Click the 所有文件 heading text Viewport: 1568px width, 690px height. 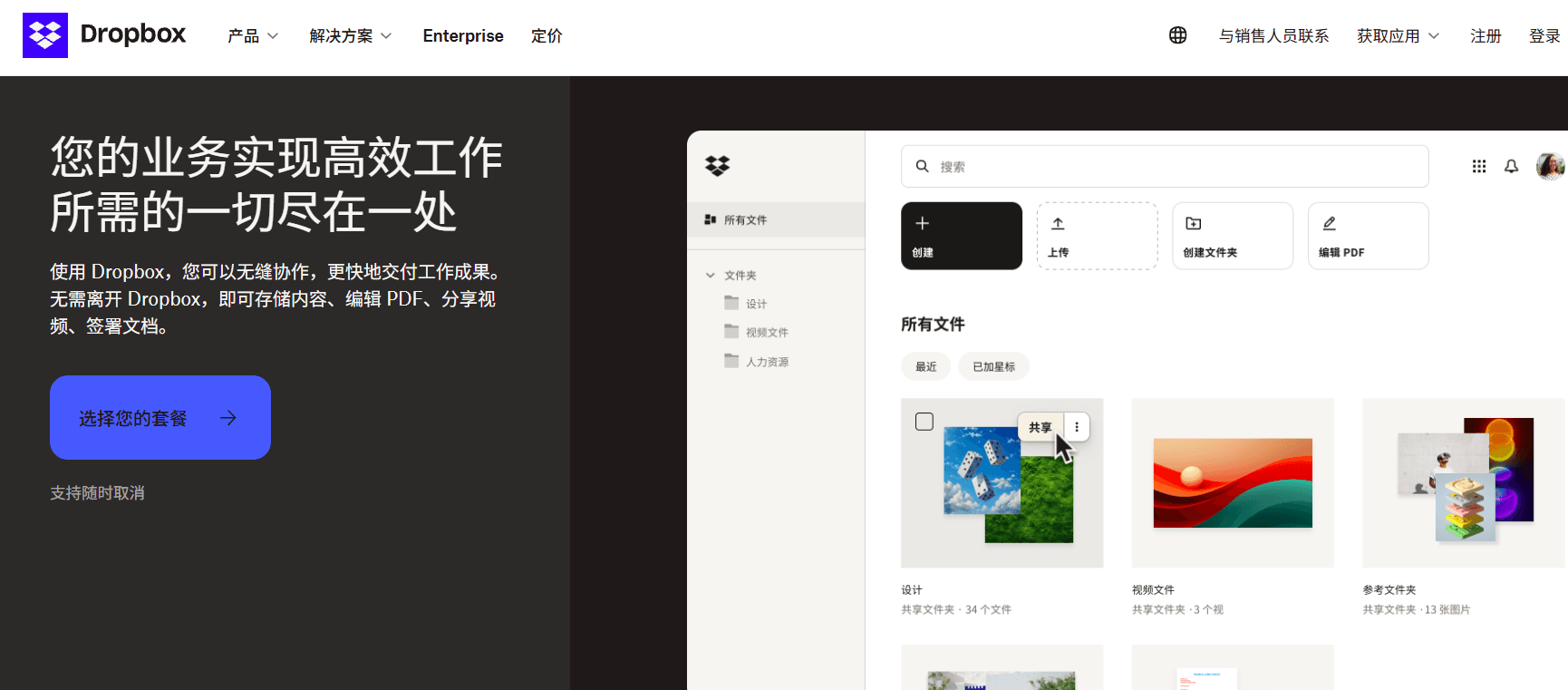pos(933,324)
